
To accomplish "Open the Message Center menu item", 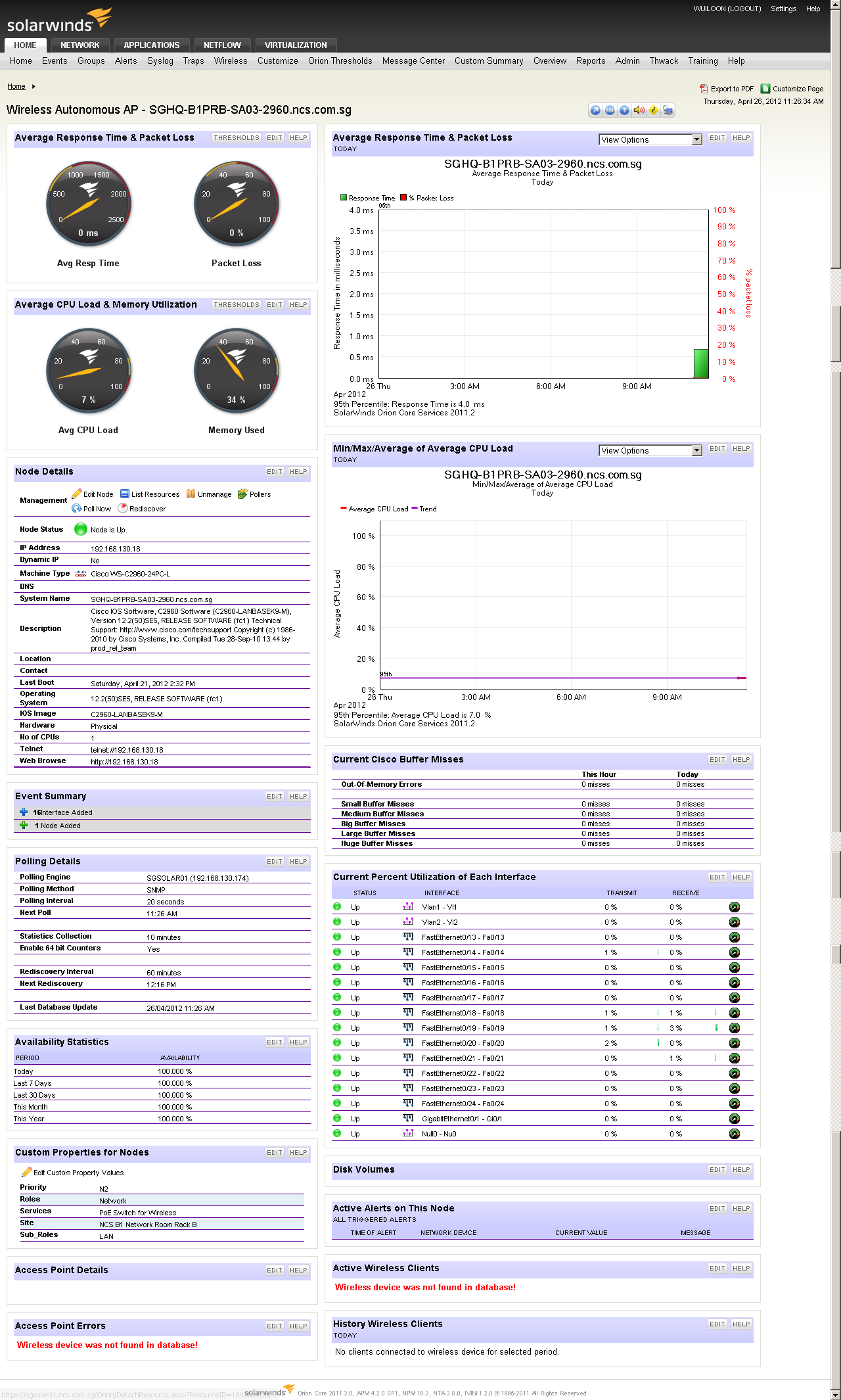I will pyautogui.click(x=414, y=61).
